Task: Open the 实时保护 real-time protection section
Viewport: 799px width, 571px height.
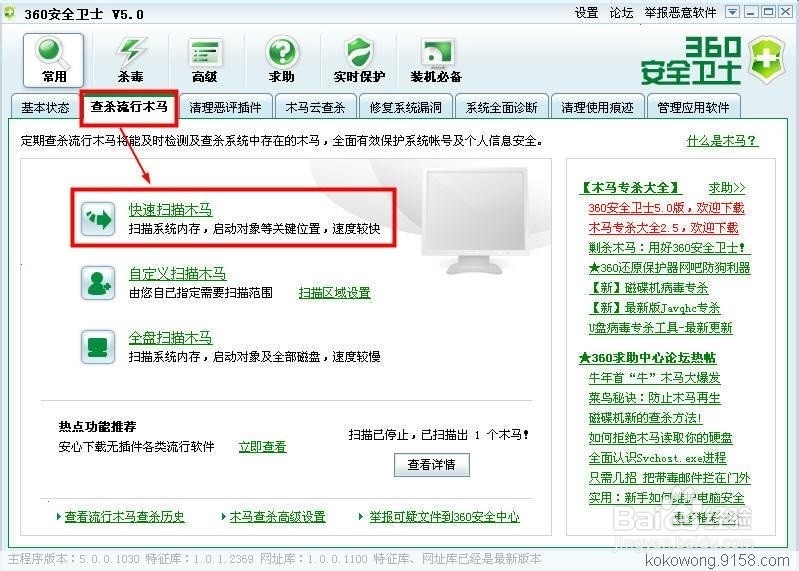Action: point(359,60)
